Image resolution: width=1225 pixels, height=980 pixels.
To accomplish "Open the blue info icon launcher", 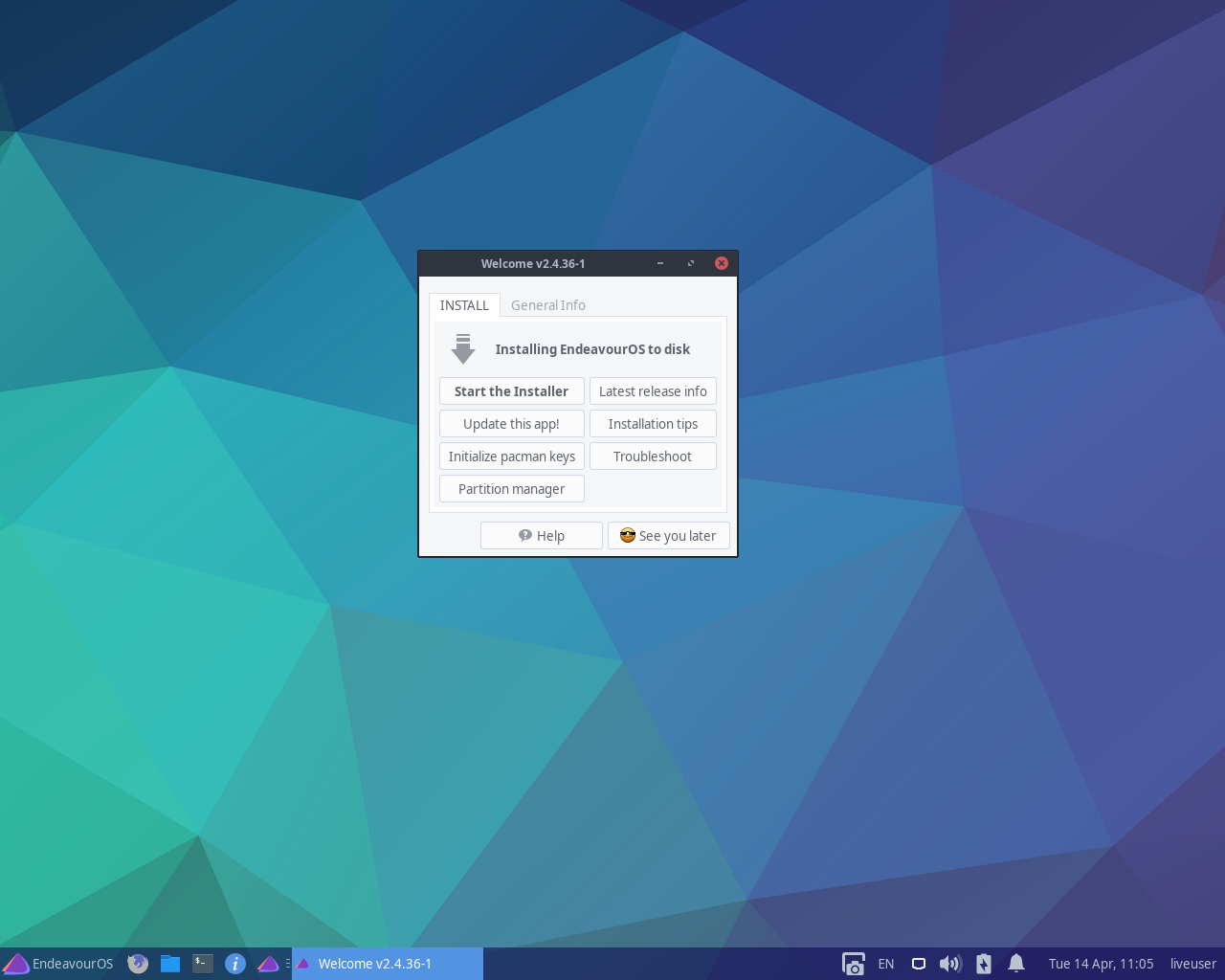I will pos(235,964).
